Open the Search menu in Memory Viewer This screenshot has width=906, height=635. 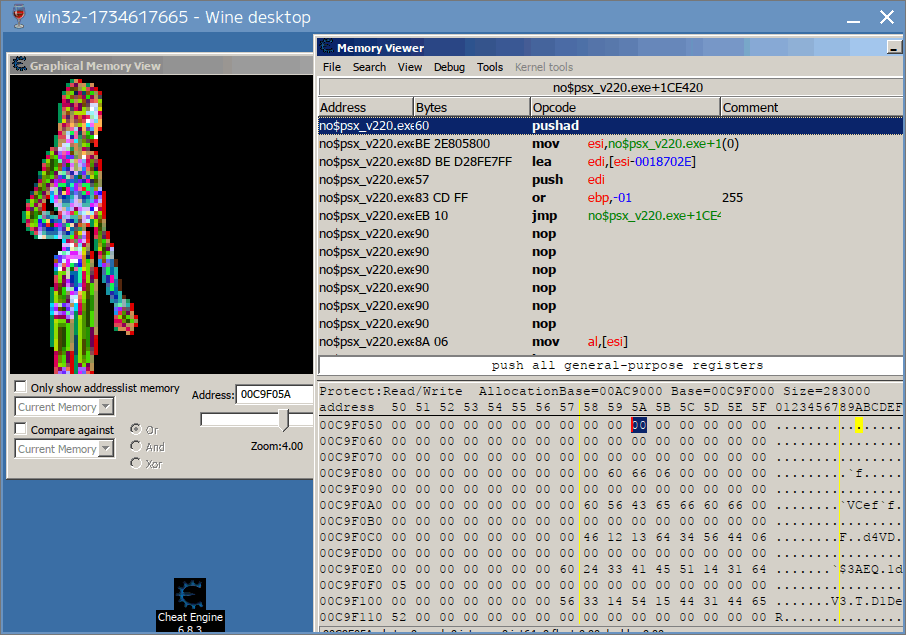pyautogui.click(x=369, y=67)
